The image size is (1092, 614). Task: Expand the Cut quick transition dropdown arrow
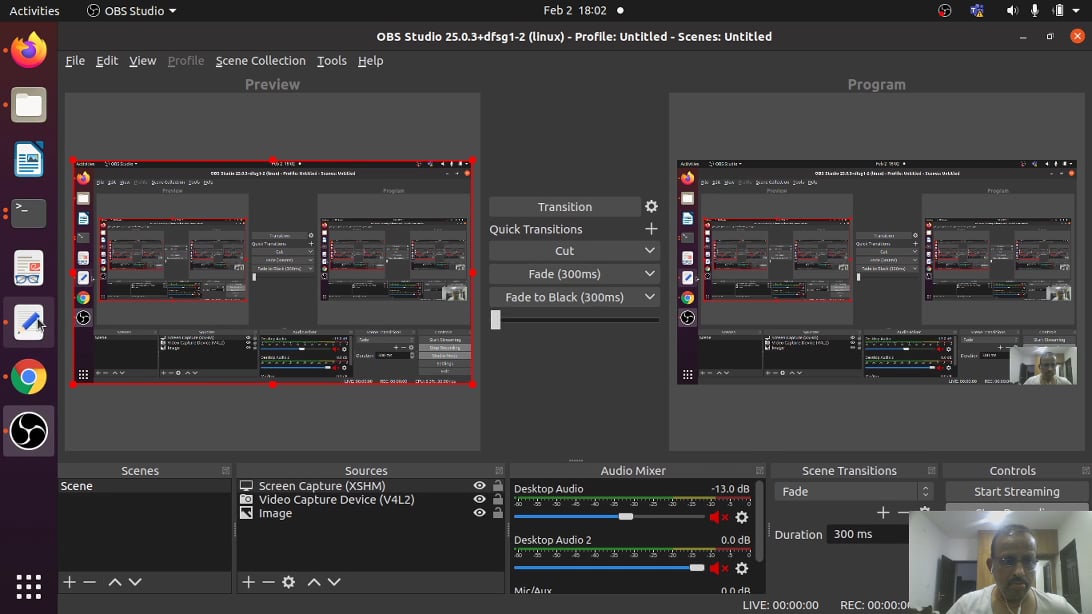click(x=650, y=251)
